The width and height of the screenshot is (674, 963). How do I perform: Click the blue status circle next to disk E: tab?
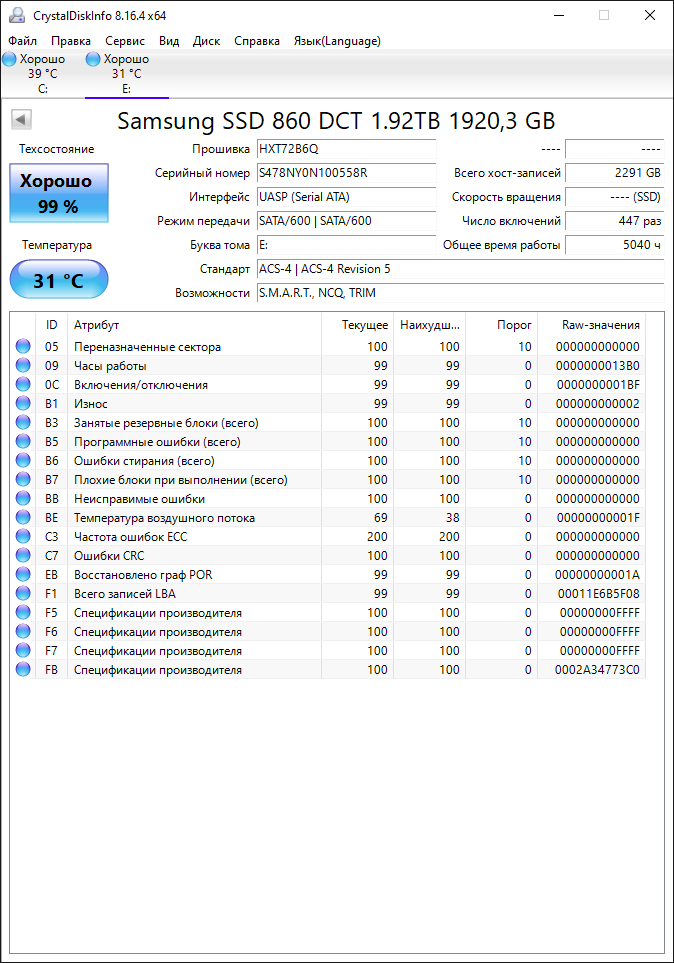click(93, 59)
